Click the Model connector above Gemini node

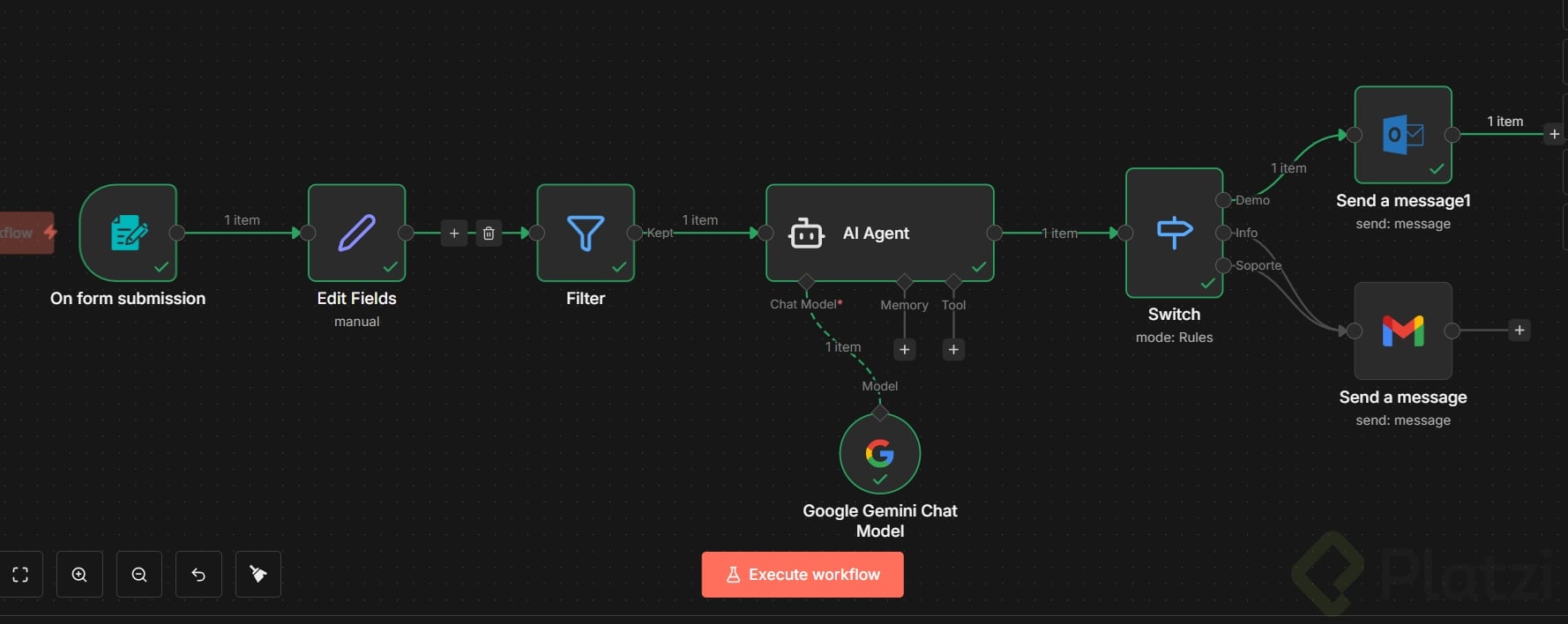pyautogui.click(x=880, y=412)
